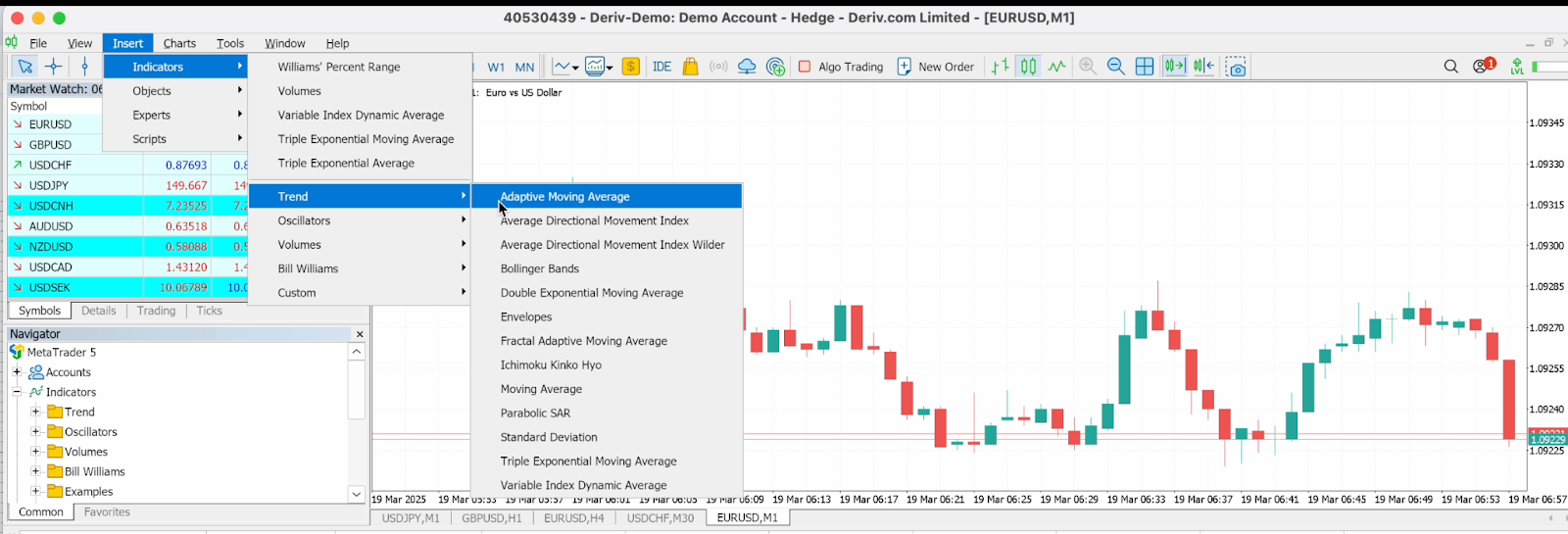Screen dimensions: 1568x534
Task: Open the Oscillators indicator submenu
Action: (360, 220)
